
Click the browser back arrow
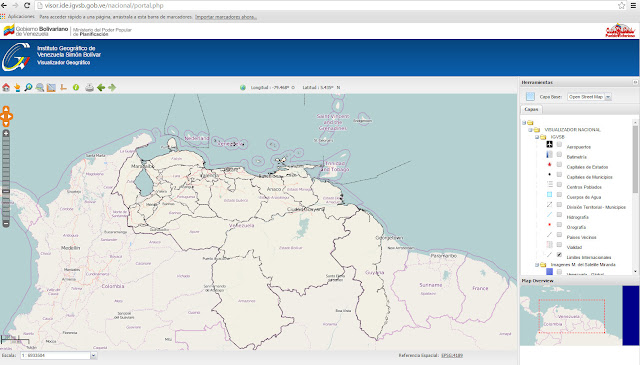coord(4,5)
